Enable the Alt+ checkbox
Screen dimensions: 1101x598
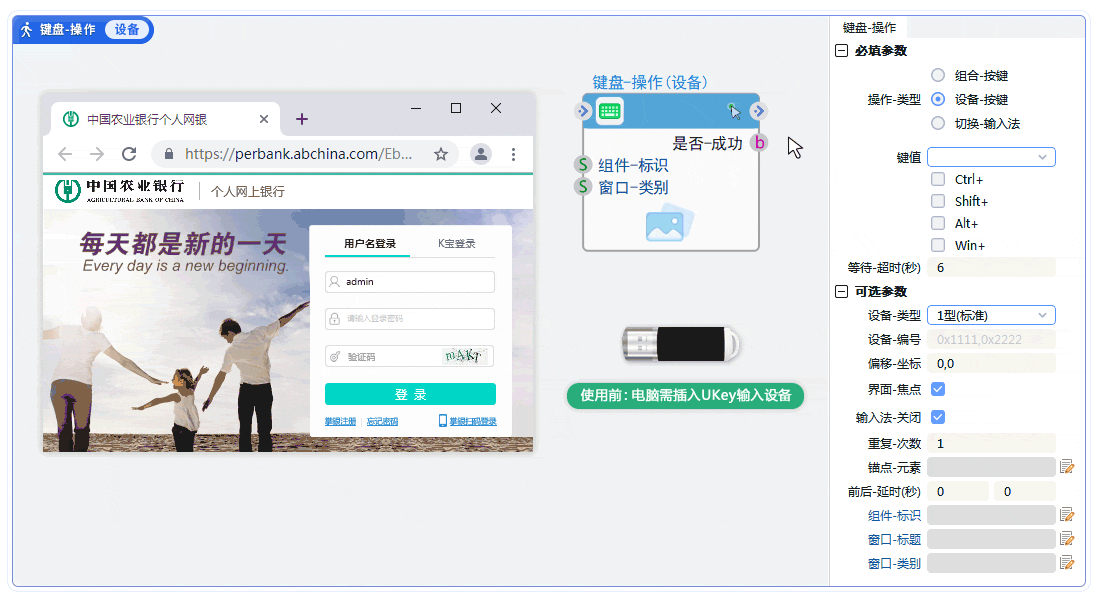click(x=937, y=223)
